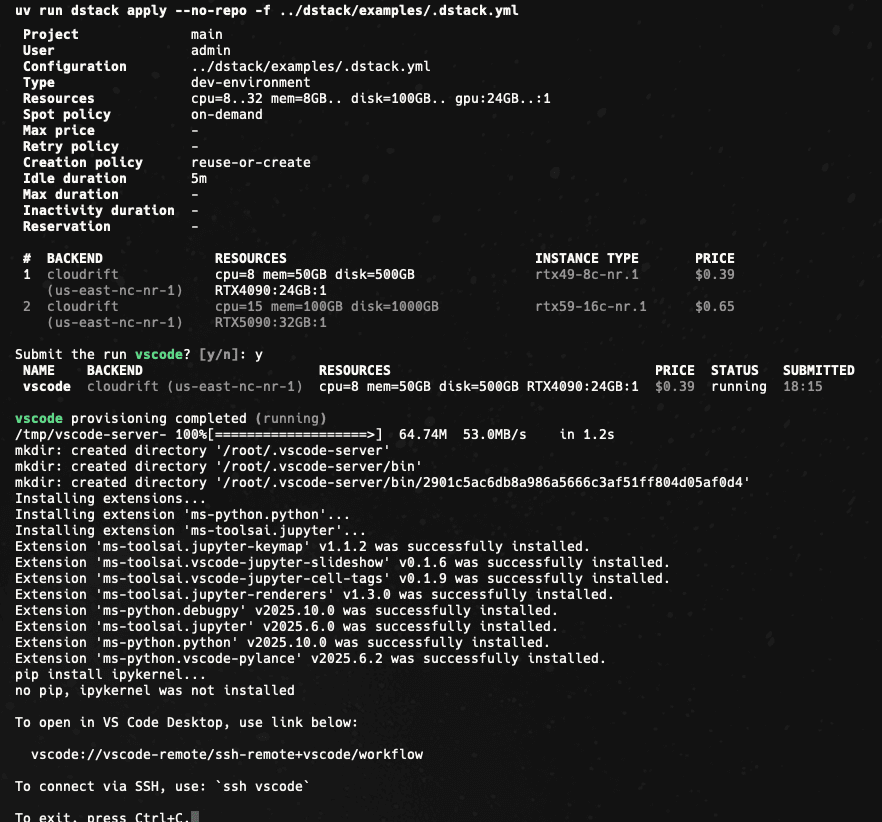Click the submitted time '18:15'
This screenshot has height=822, width=882.
(803, 387)
